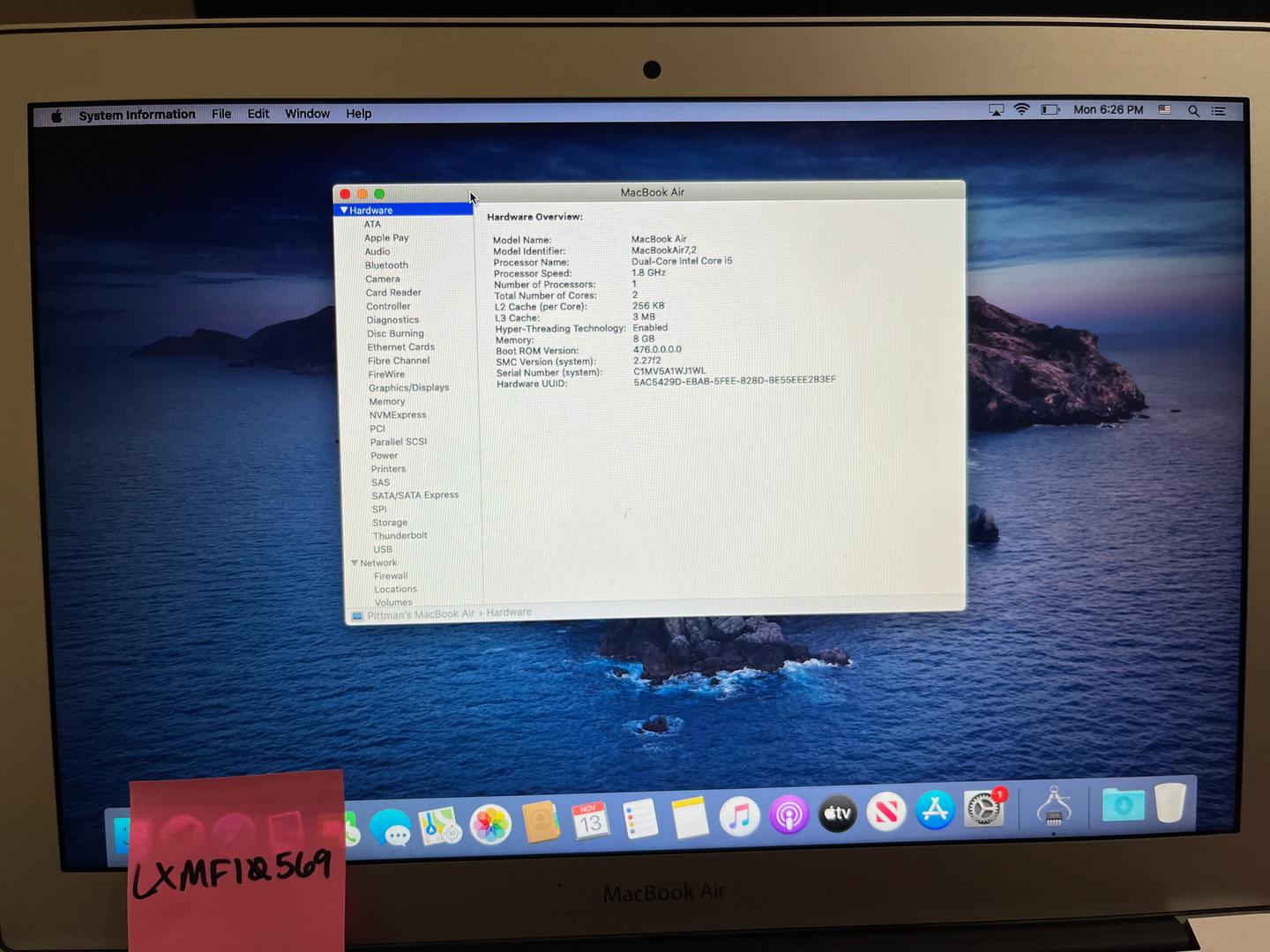Open Photos app in the Dock
The height and width of the screenshot is (952, 1270).
(490, 824)
